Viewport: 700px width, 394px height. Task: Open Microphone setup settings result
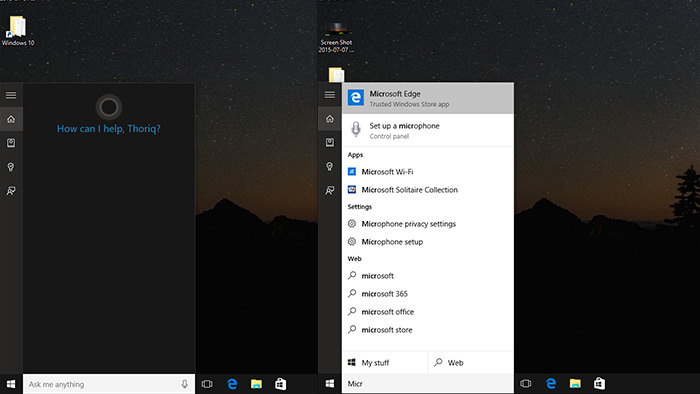[x=428, y=242]
